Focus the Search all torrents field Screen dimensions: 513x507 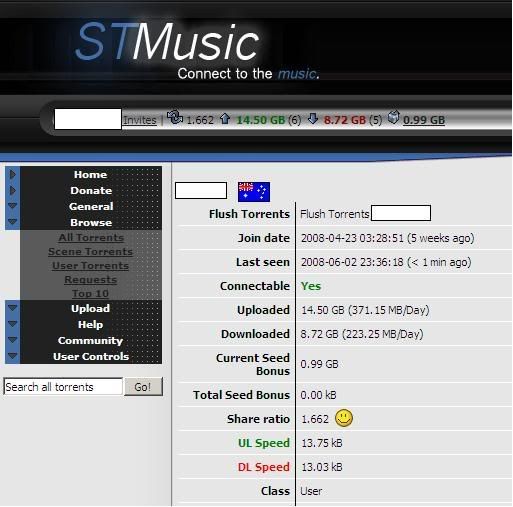pyautogui.click(x=63, y=387)
